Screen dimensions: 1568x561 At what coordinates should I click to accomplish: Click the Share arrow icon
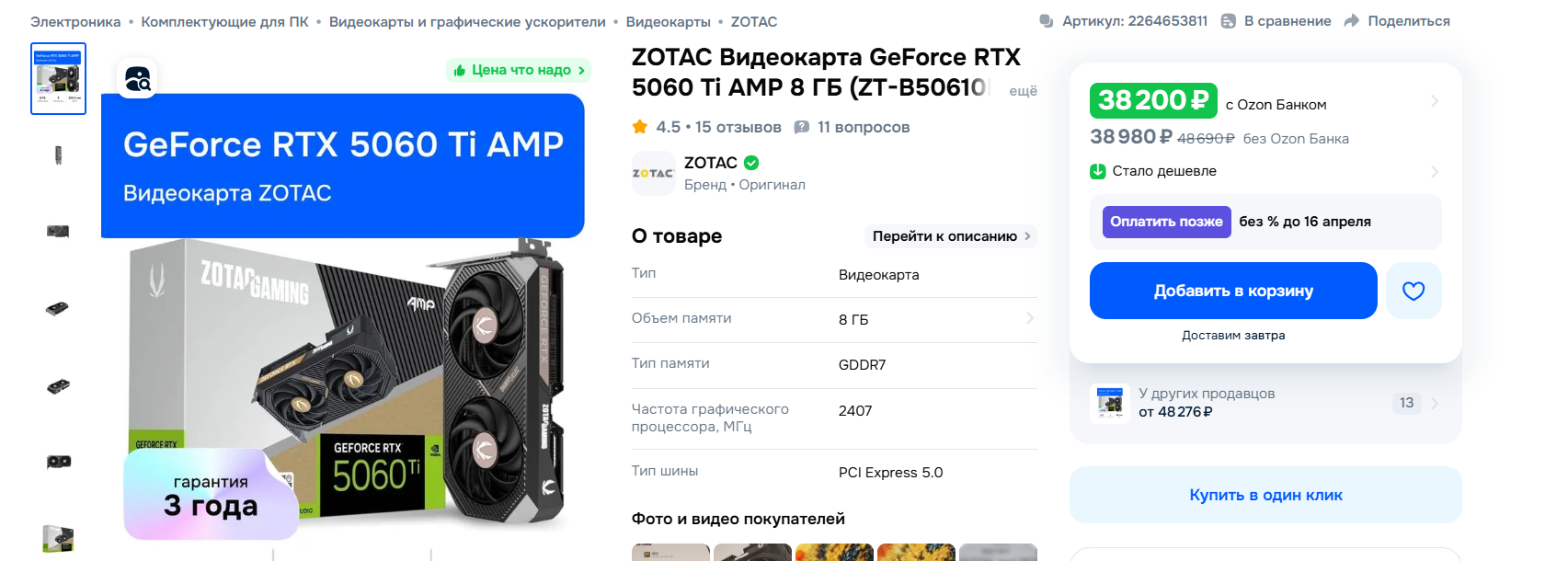[1351, 21]
